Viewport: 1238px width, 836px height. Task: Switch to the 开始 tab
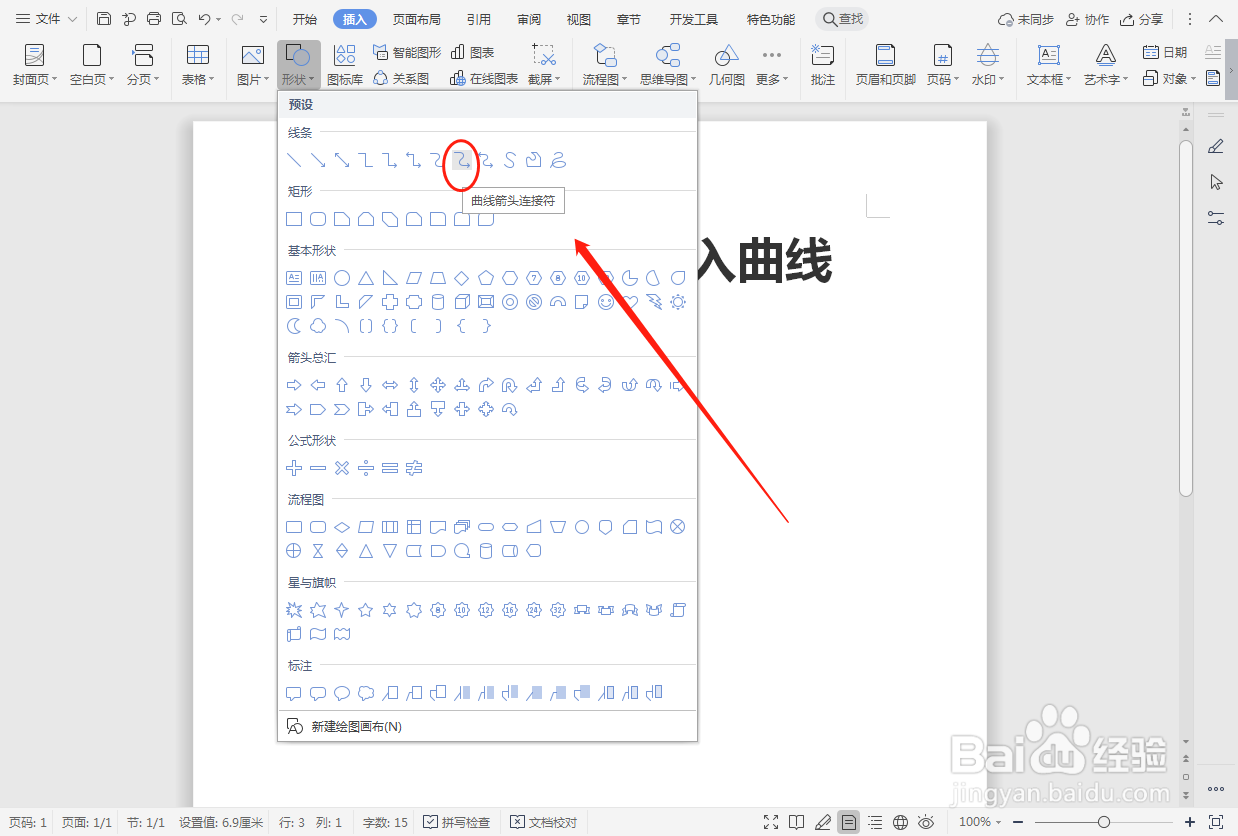tap(305, 19)
